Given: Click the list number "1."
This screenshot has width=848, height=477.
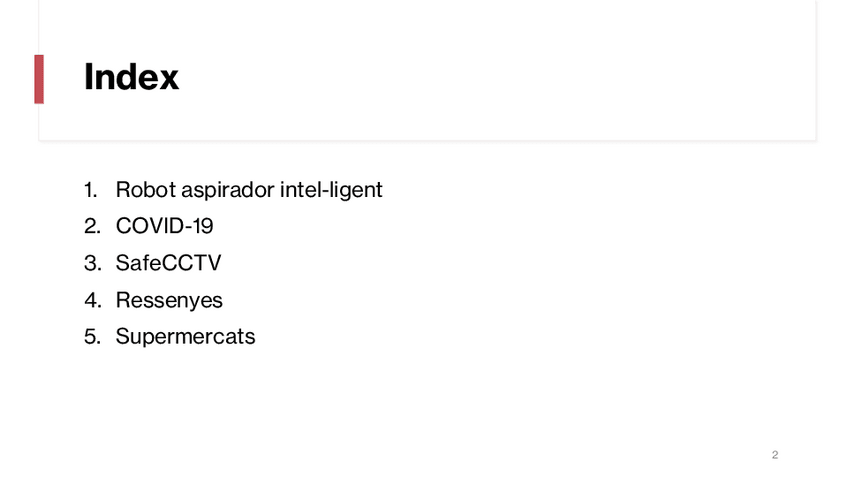Looking at the screenshot, I should (x=92, y=190).
